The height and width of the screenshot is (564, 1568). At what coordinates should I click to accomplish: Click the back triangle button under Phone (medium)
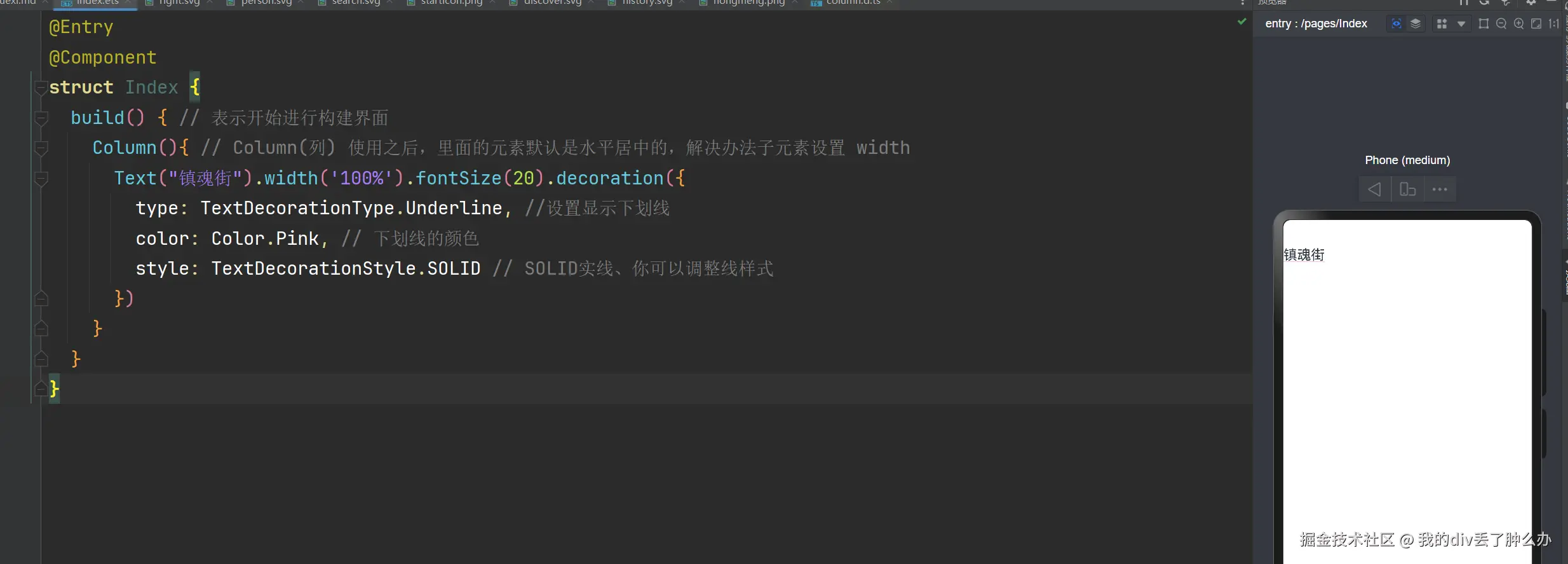tap(1375, 189)
